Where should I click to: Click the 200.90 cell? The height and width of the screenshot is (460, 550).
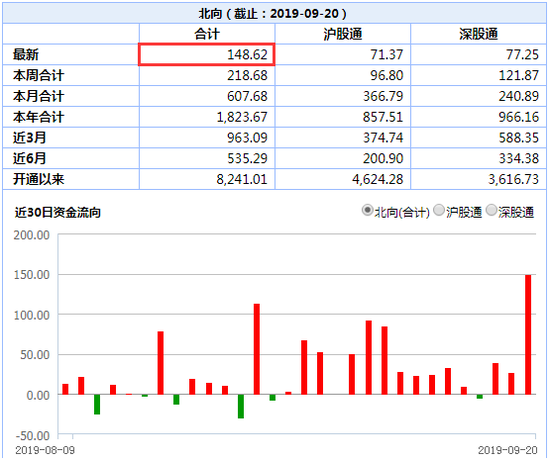click(x=343, y=158)
